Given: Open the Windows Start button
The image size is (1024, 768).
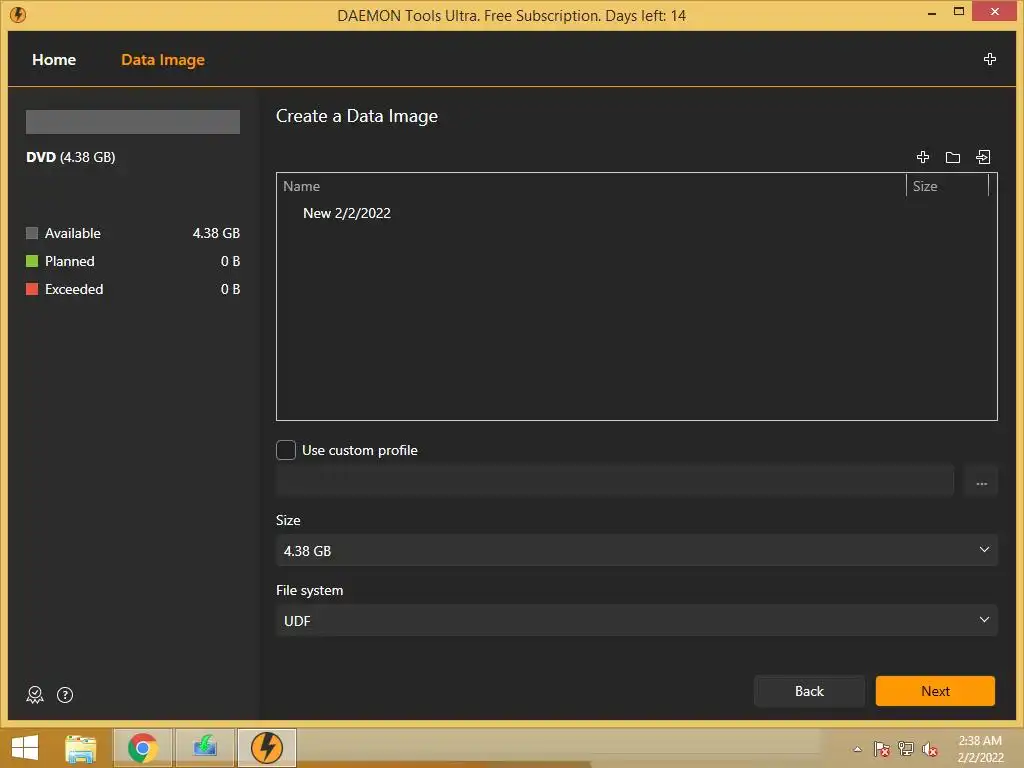Looking at the screenshot, I should pyautogui.click(x=25, y=748).
